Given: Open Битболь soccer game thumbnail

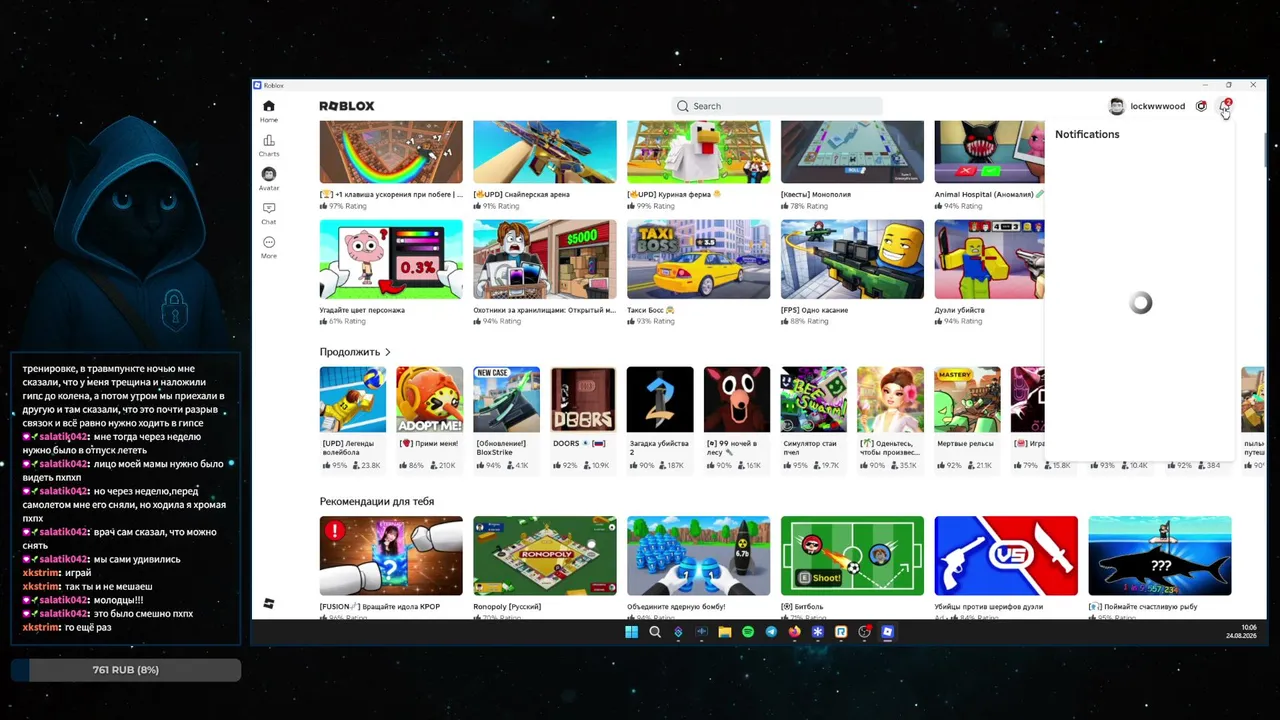Looking at the screenshot, I should click(852, 556).
